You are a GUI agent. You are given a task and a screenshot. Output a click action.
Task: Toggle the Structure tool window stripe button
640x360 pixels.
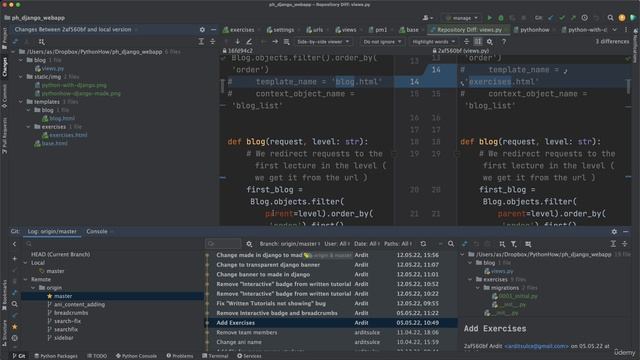point(4,334)
